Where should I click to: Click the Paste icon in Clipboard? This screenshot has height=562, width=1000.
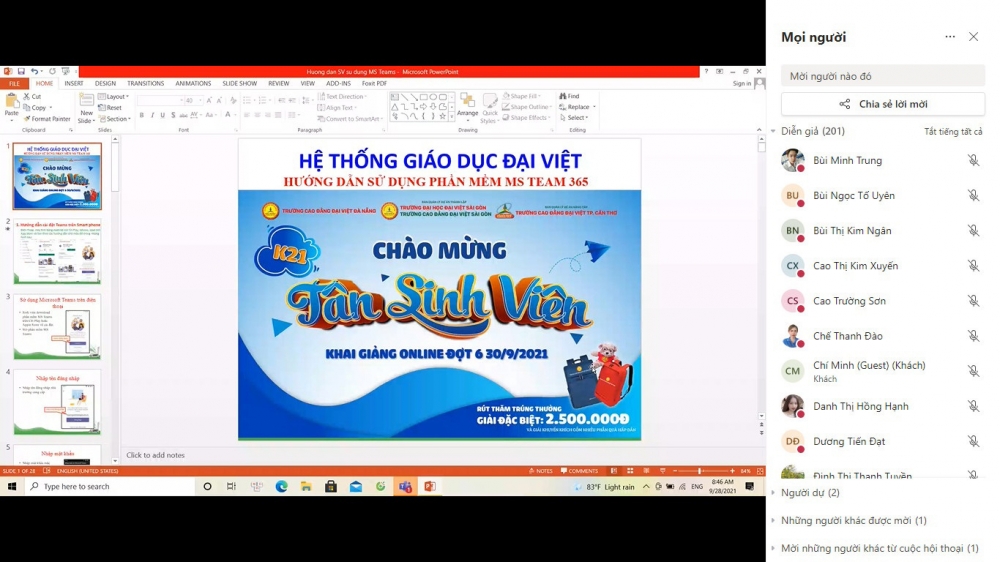pos(12,106)
